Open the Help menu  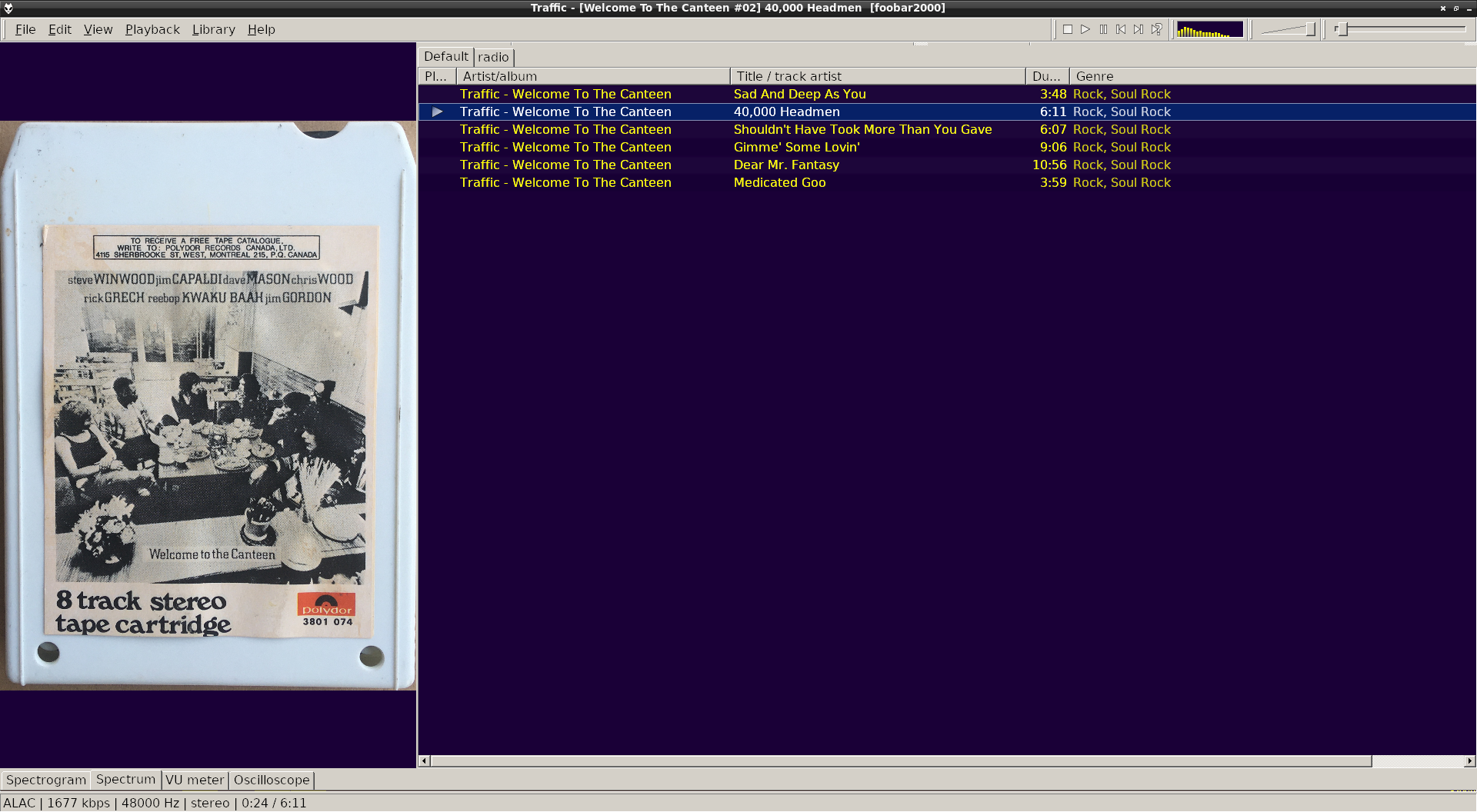[261, 29]
